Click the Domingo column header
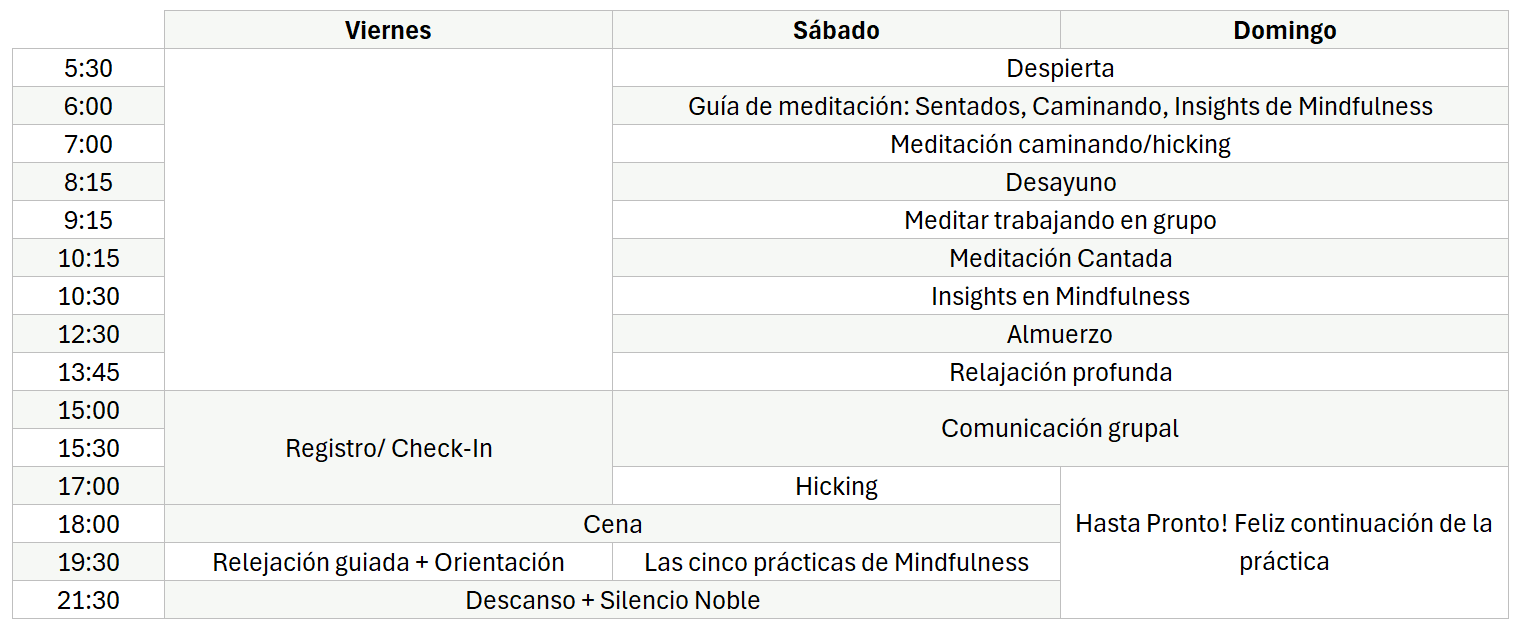 [x=1284, y=30]
